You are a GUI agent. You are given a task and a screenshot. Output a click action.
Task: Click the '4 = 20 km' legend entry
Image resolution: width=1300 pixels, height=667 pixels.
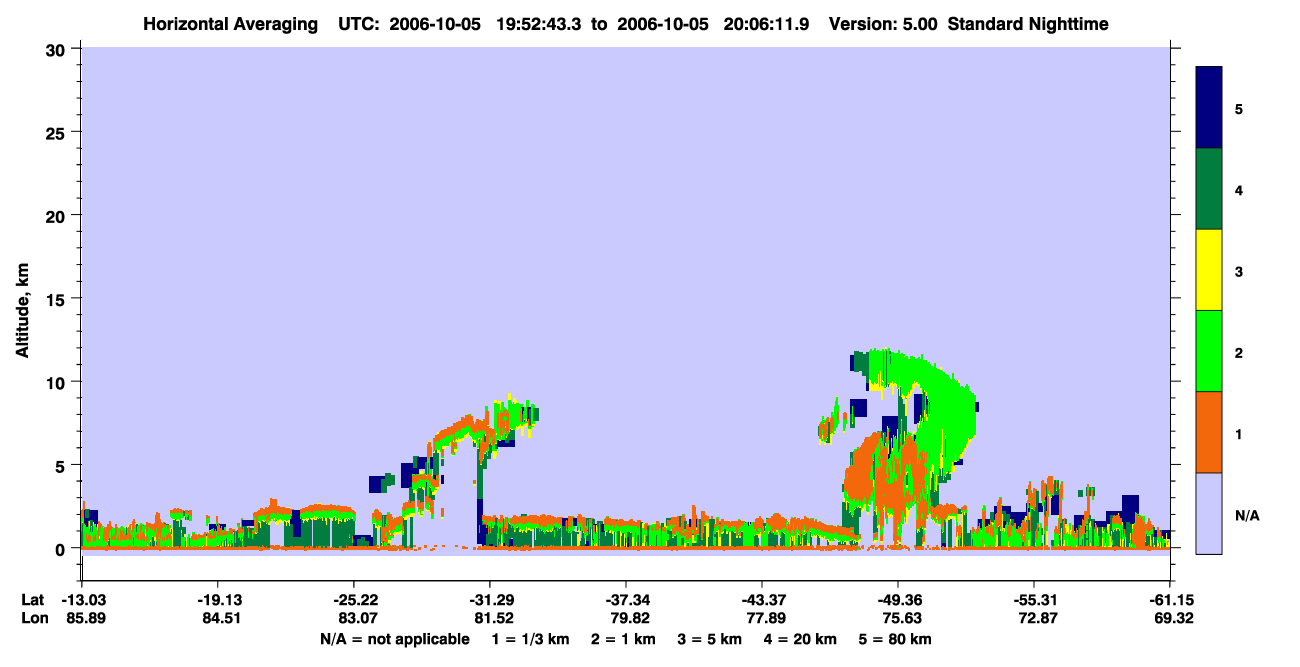click(x=800, y=638)
